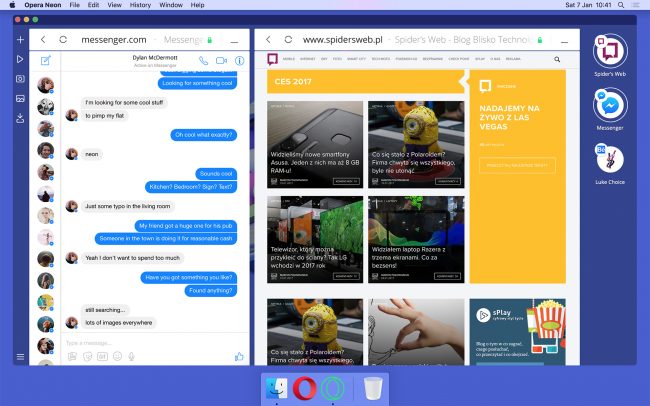Minimize the messenger.com panel

click(x=234, y=42)
